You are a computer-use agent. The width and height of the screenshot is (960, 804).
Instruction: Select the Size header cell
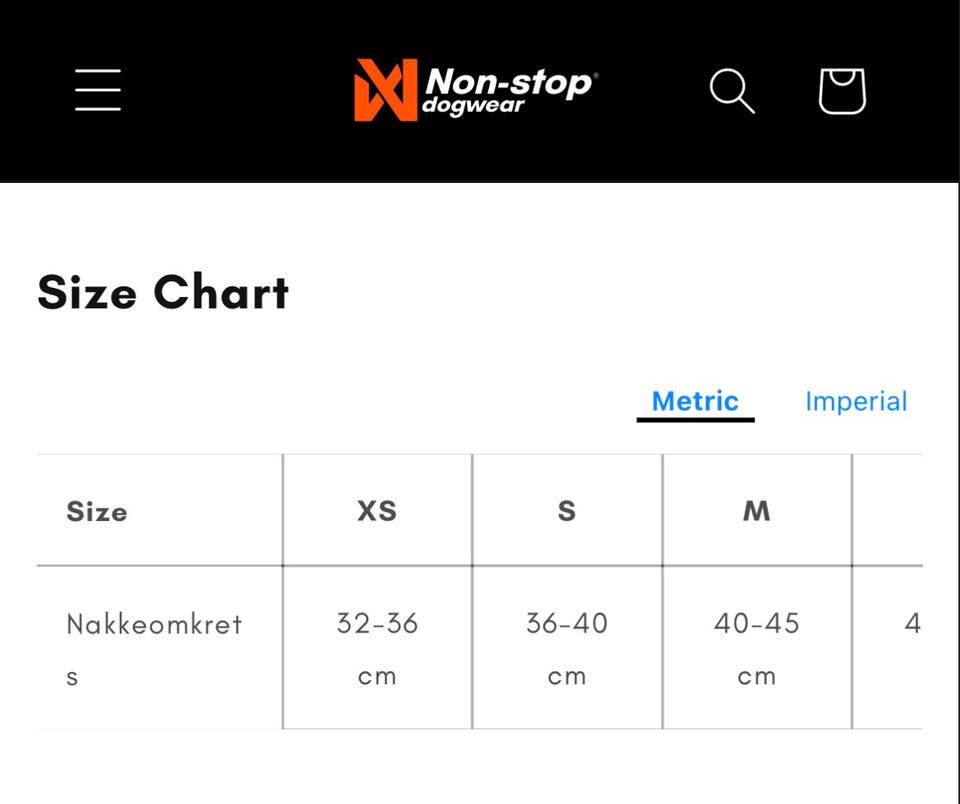tap(97, 511)
